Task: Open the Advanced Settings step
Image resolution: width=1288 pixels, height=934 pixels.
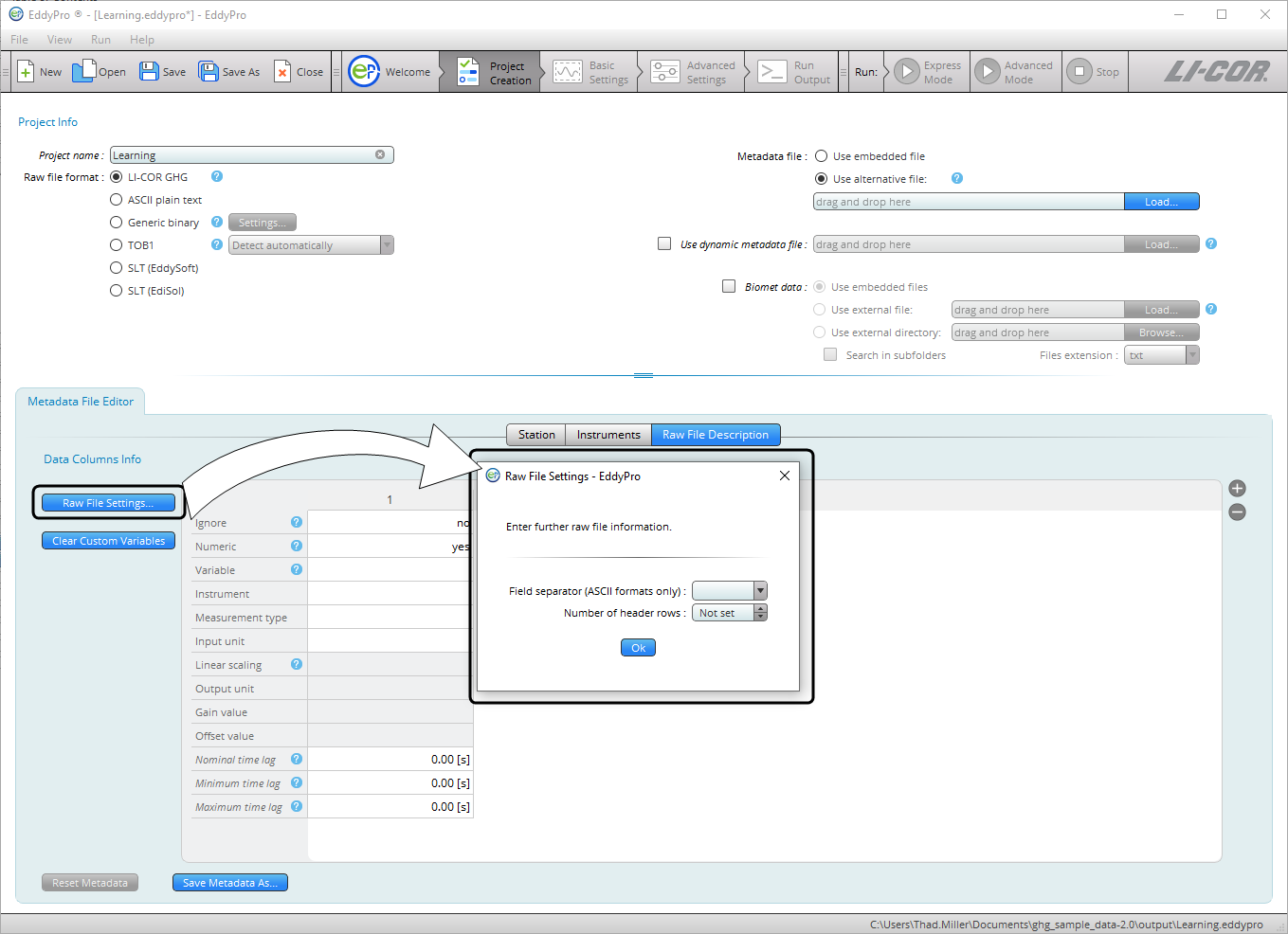Action: (693, 72)
